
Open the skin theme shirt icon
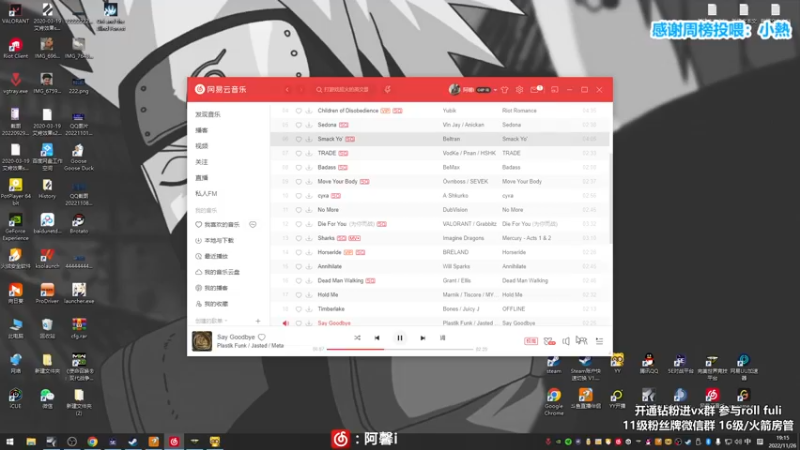pyautogui.click(x=505, y=90)
